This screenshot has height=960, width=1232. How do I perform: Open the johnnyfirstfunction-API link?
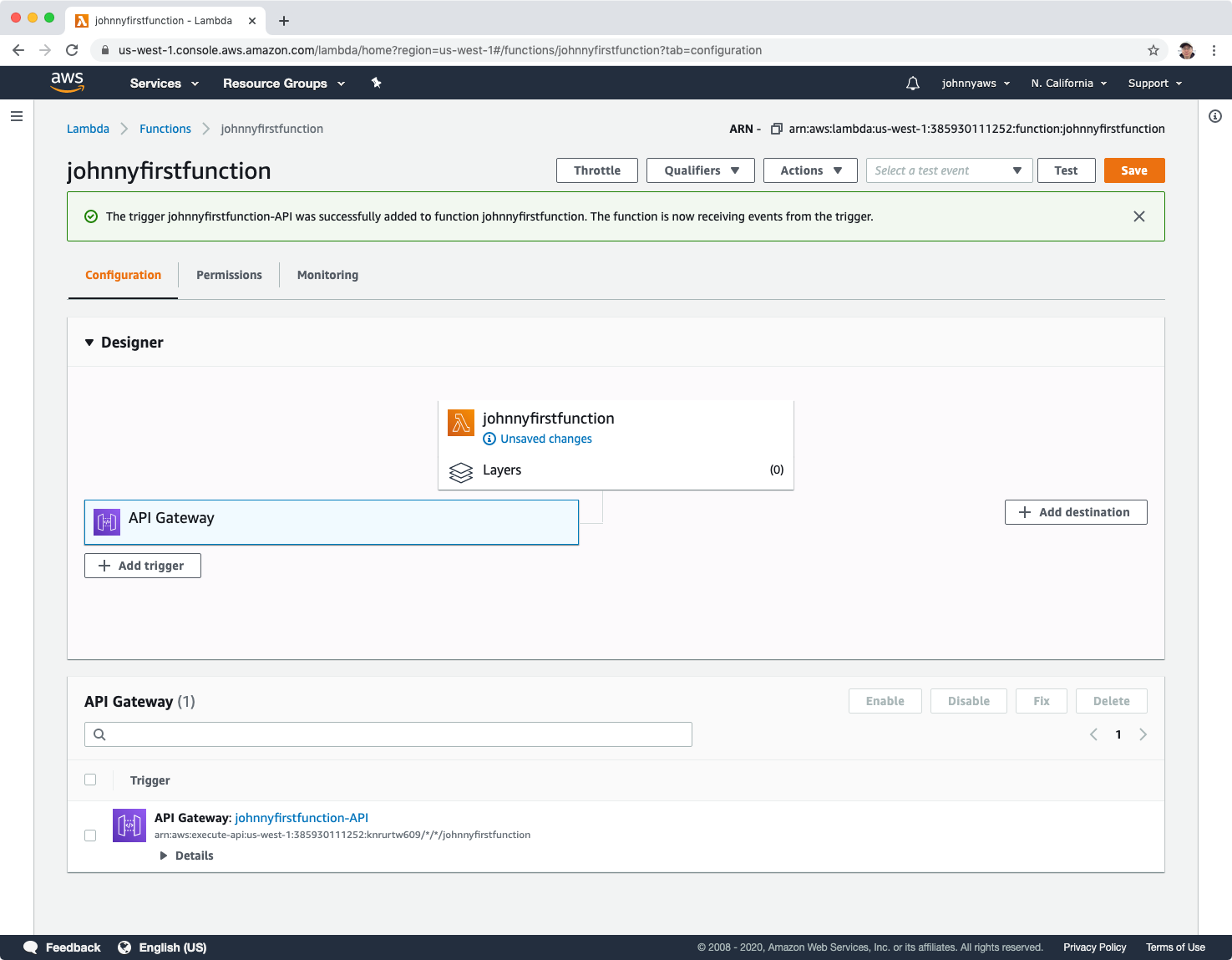pyautogui.click(x=302, y=818)
